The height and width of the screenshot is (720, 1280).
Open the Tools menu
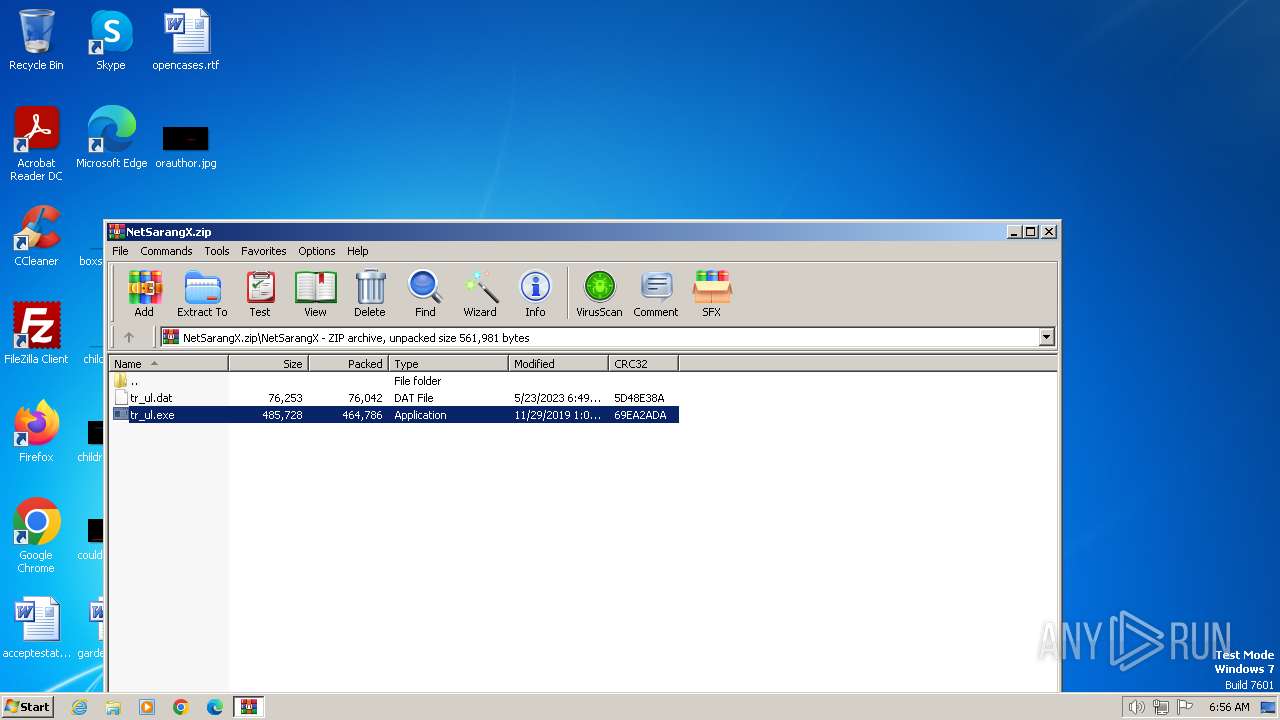click(x=217, y=251)
